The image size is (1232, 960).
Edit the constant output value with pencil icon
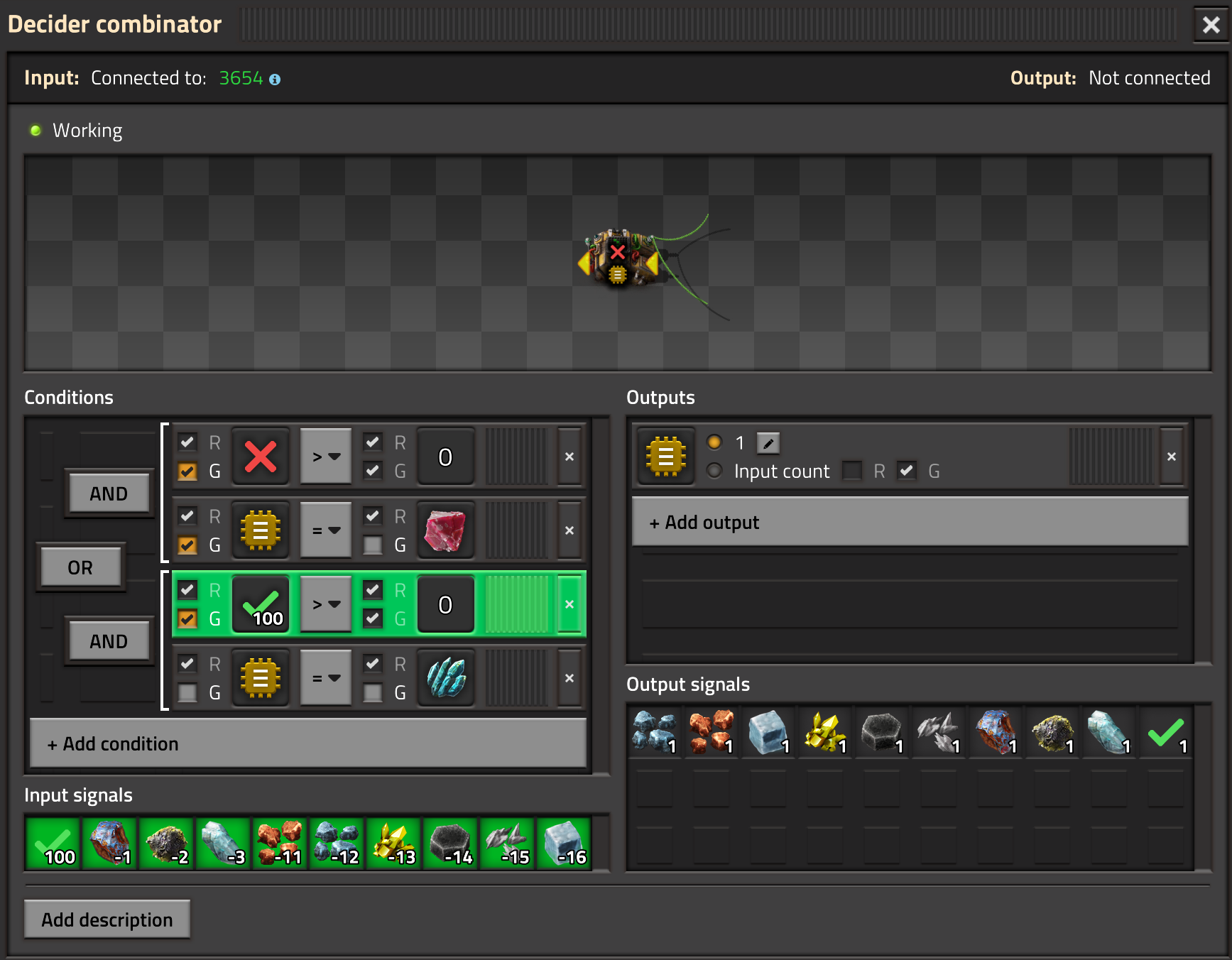(x=768, y=443)
